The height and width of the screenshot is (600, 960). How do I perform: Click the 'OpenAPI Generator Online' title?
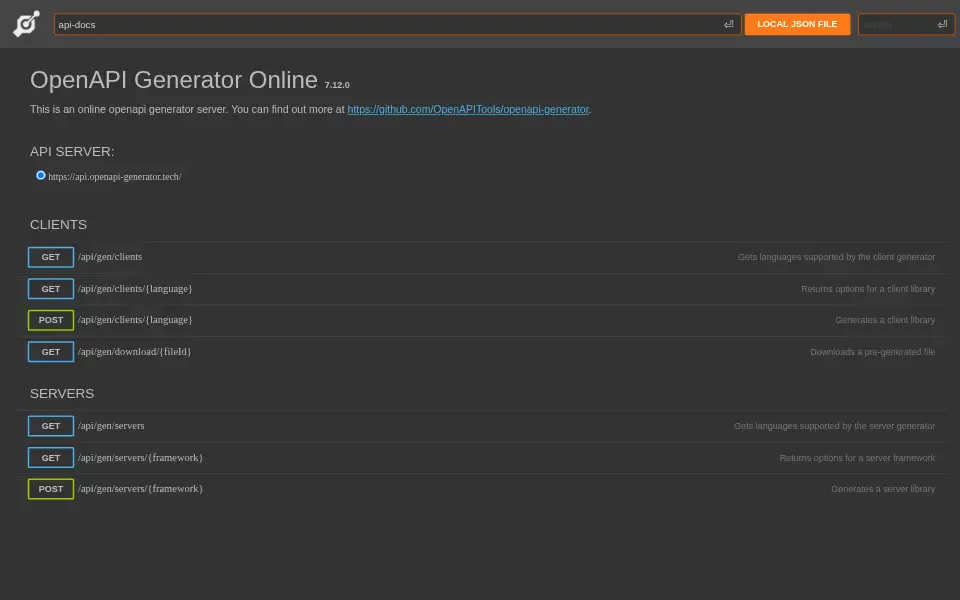pos(174,80)
